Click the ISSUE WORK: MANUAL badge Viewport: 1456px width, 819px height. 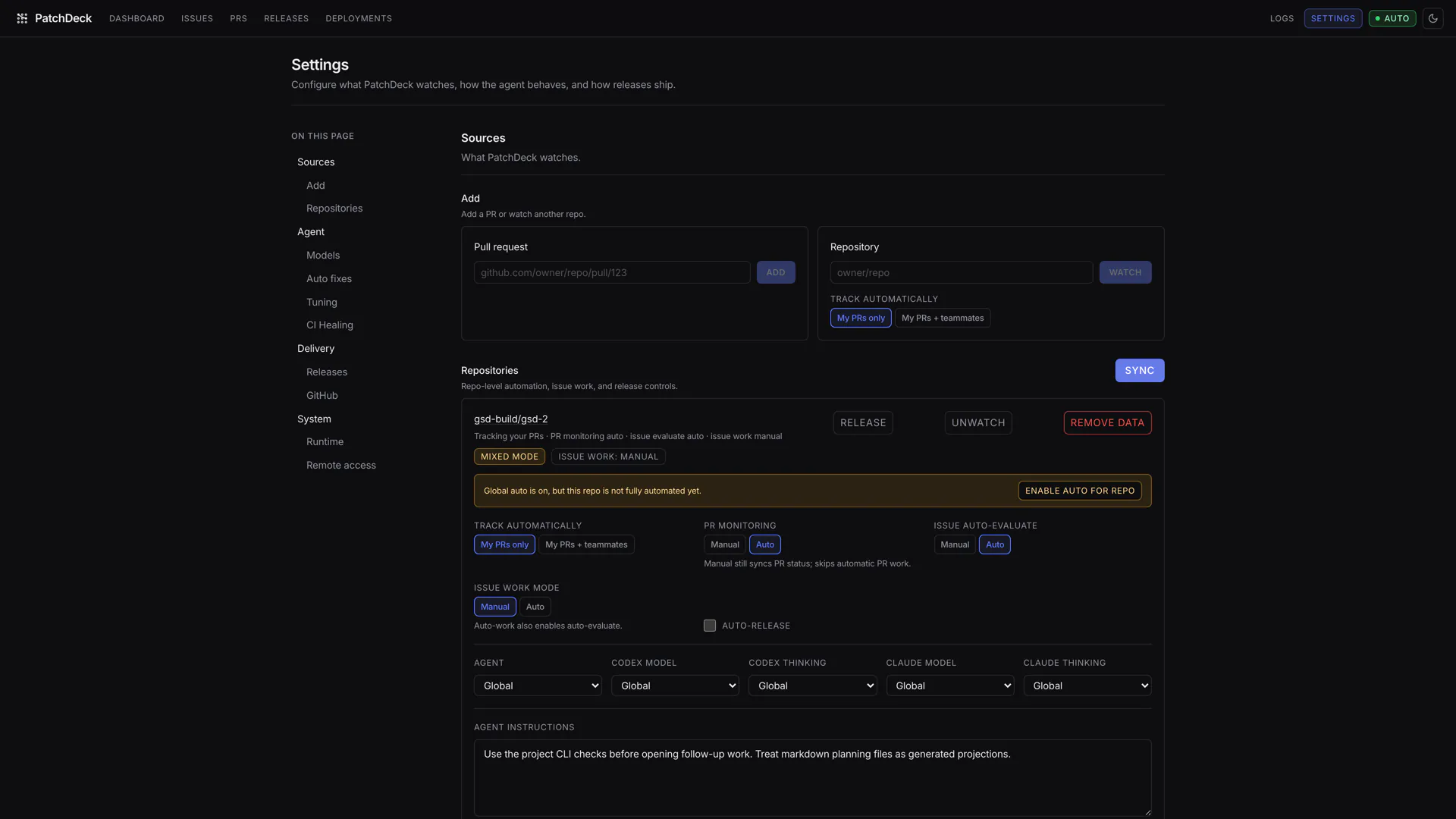coord(608,457)
